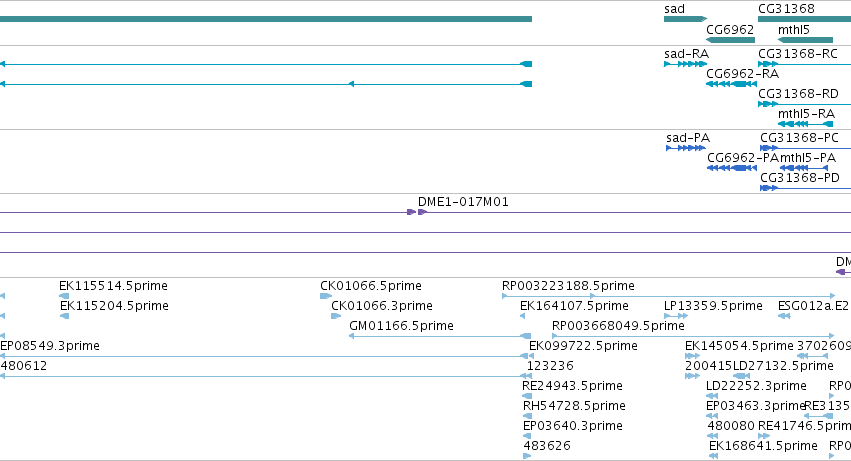
Task: Click the RP003223188.5prime EST arrow line
Action: [x=668, y=296]
